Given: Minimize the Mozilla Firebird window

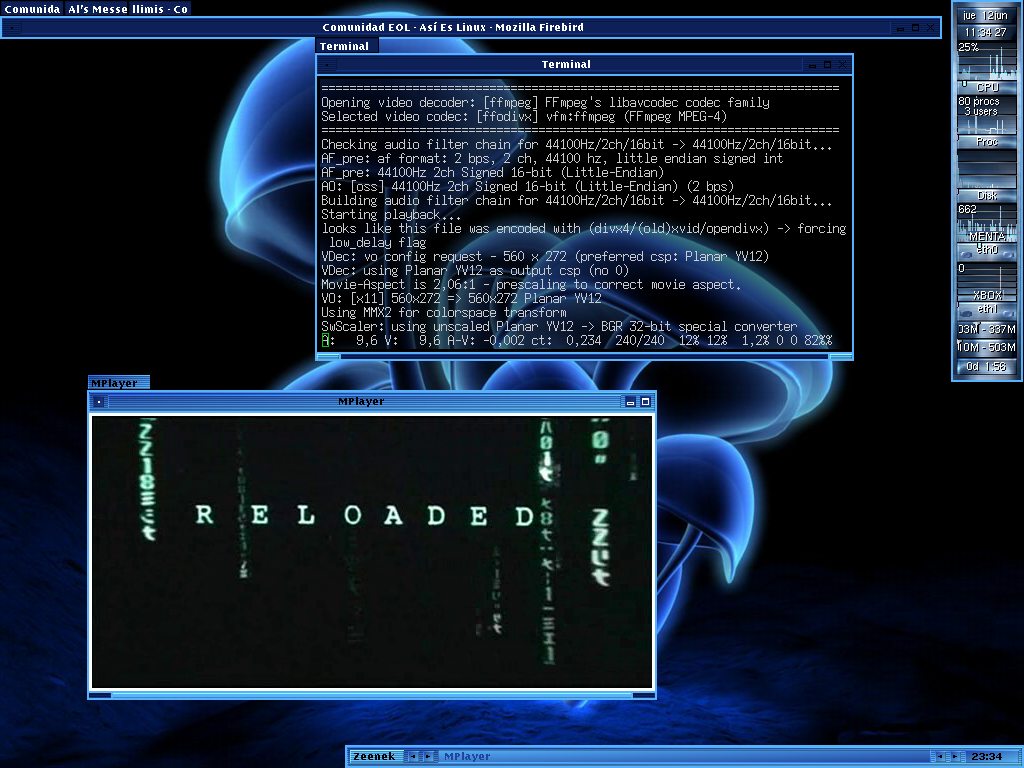Looking at the screenshot, I should (x=901, y=27).
